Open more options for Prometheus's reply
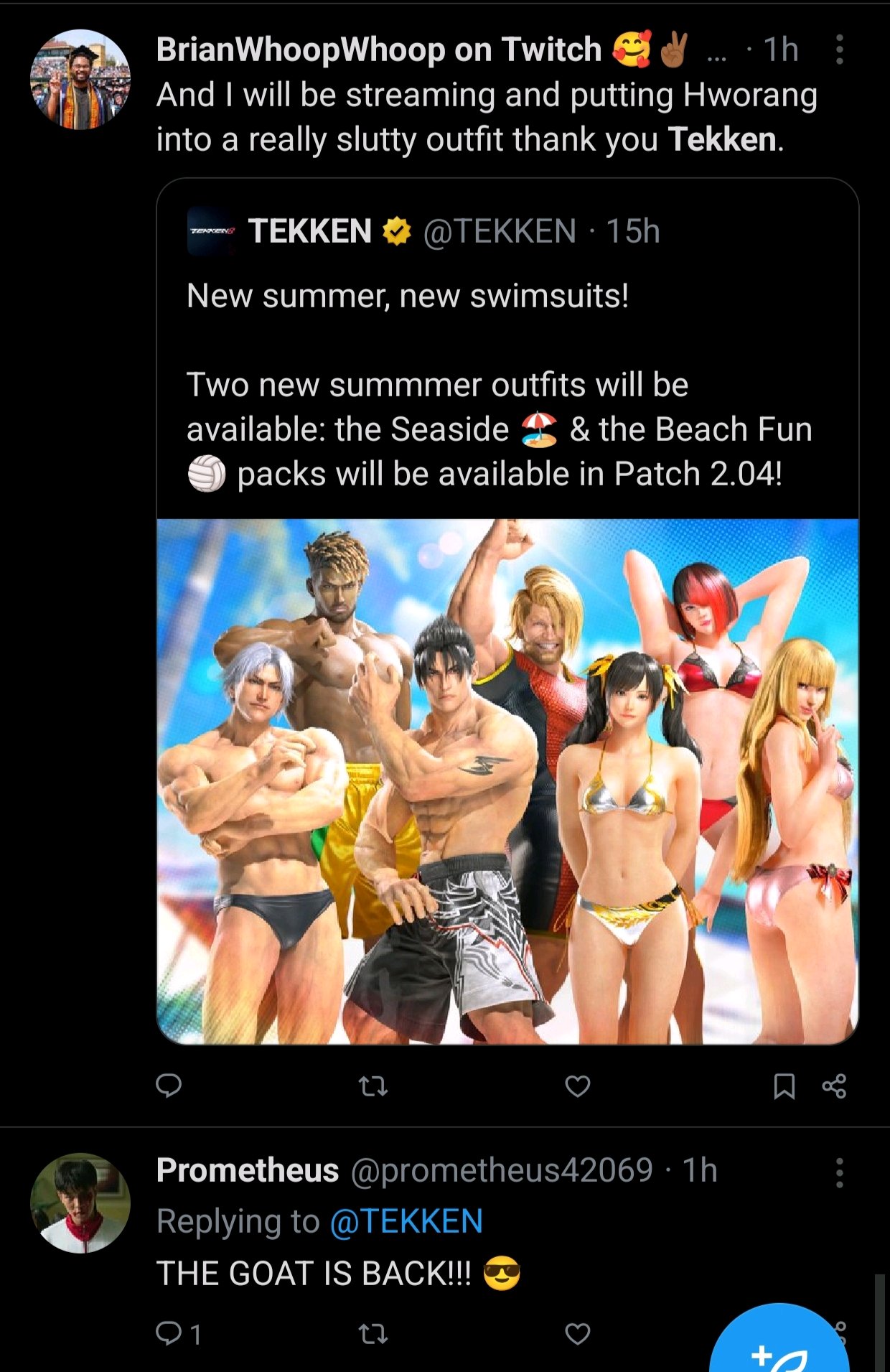890x1372 pixels. [839, 1172]
